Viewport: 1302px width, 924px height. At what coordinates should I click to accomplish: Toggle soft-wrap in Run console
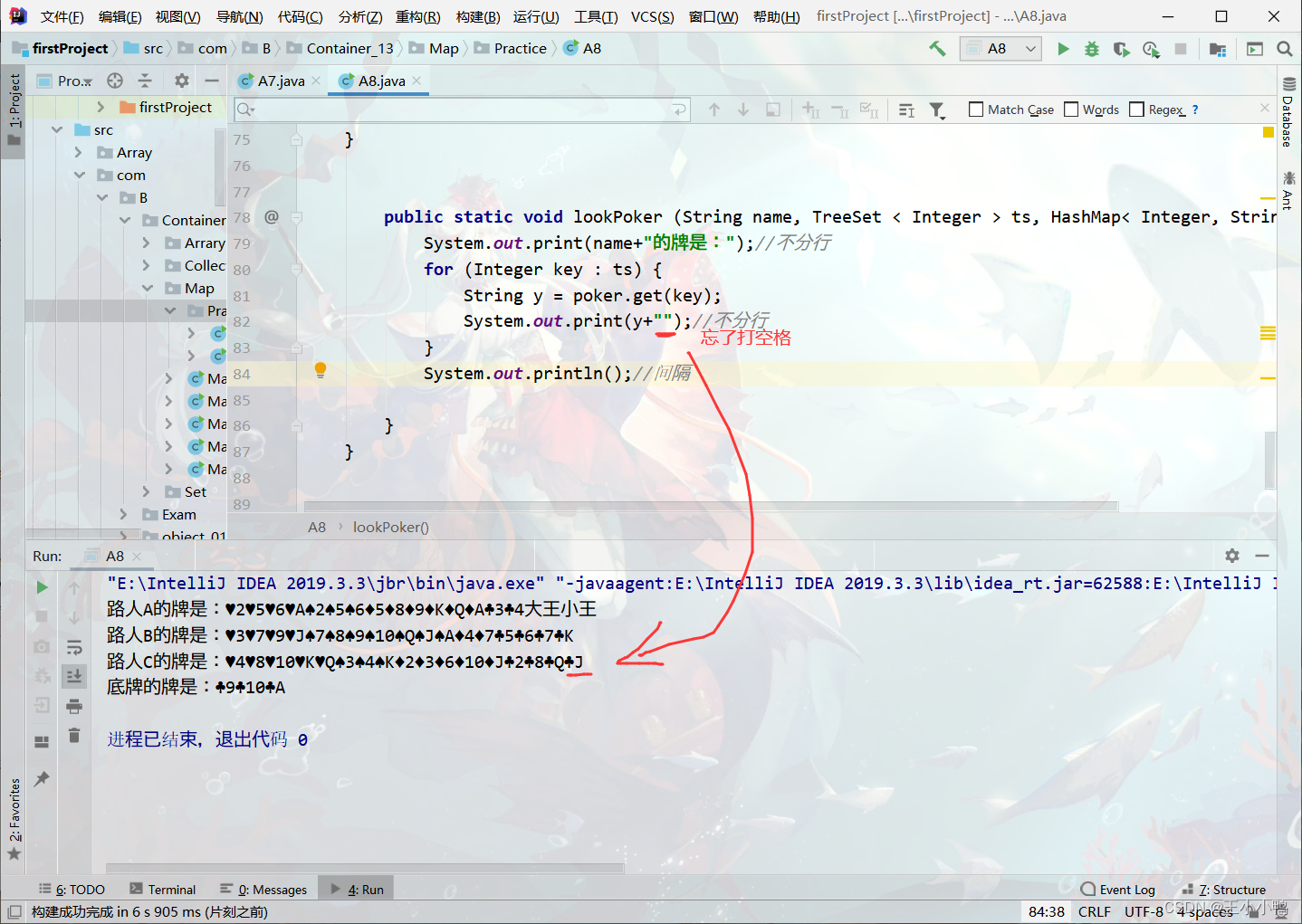click(74, 646)
